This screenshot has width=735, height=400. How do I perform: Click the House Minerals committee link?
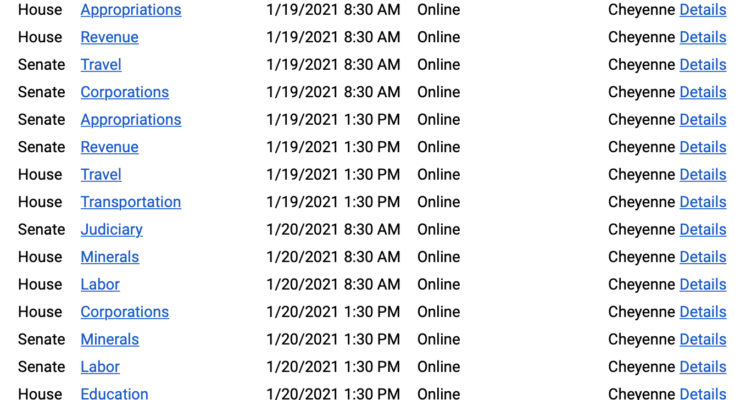tap(110, 257)
